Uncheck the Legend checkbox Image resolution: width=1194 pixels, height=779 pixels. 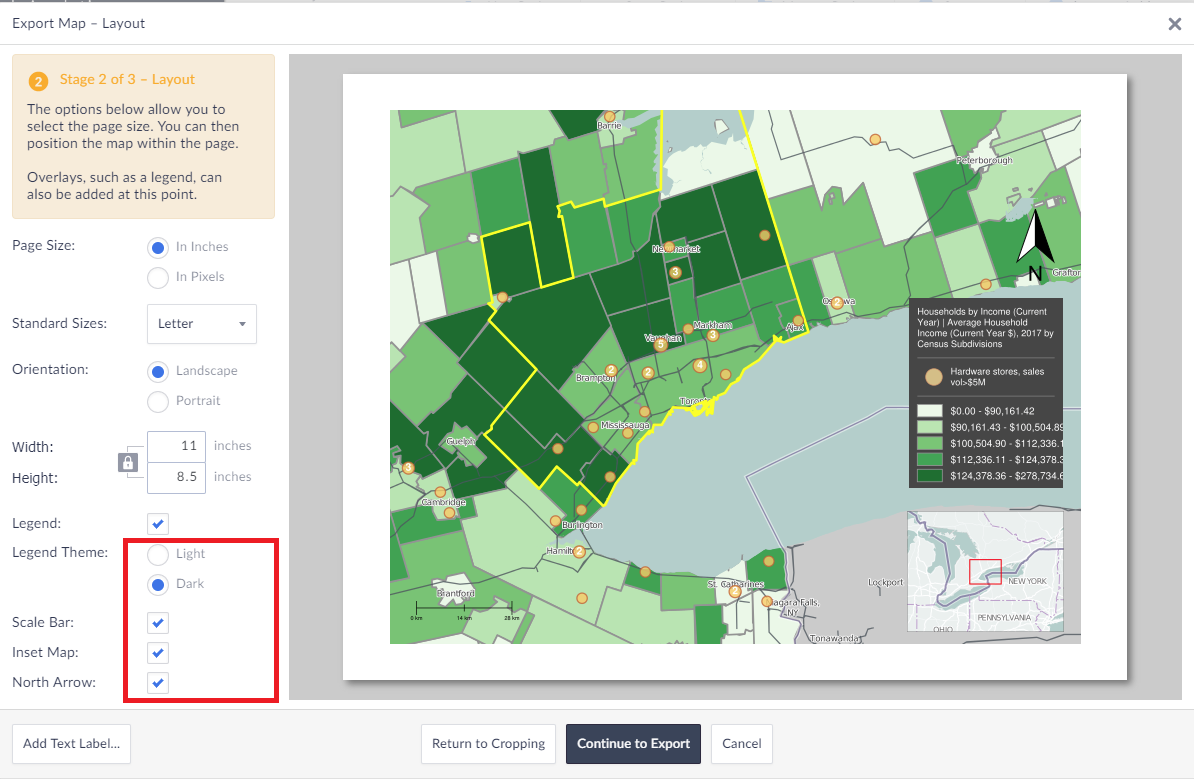(x=158, y=524)
